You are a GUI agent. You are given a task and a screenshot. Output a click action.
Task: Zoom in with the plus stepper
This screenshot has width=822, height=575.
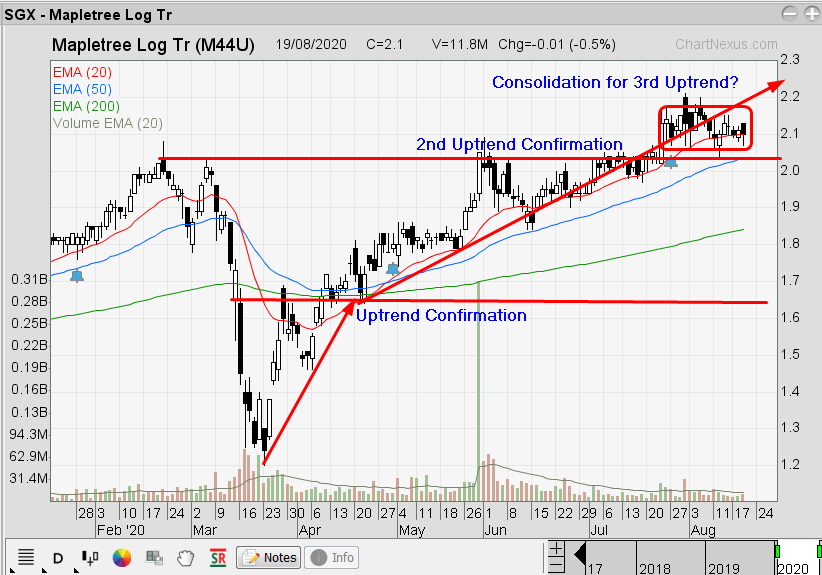pos(556,549)
